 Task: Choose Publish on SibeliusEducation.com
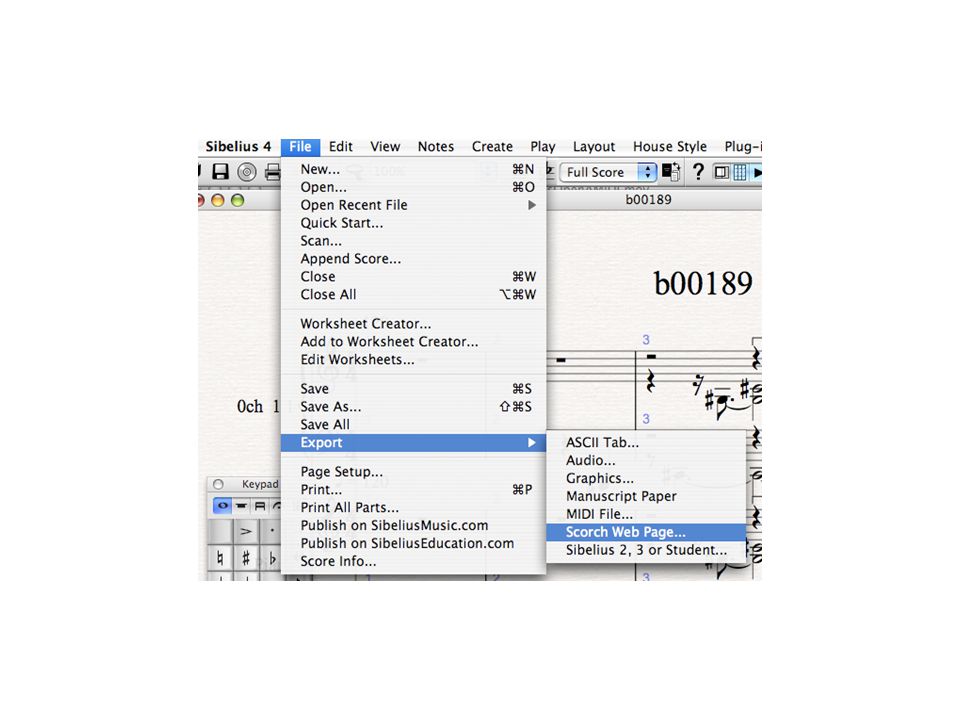click(x=413, y=544)
